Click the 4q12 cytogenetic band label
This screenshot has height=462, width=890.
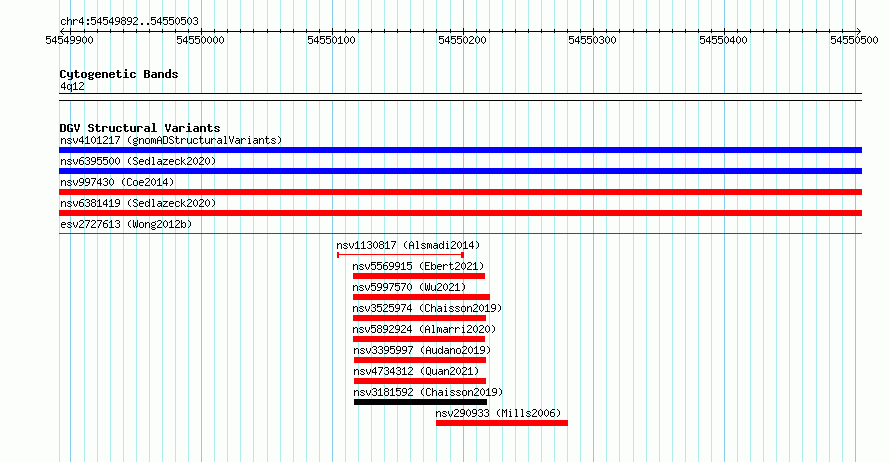(x=72, y=86)
